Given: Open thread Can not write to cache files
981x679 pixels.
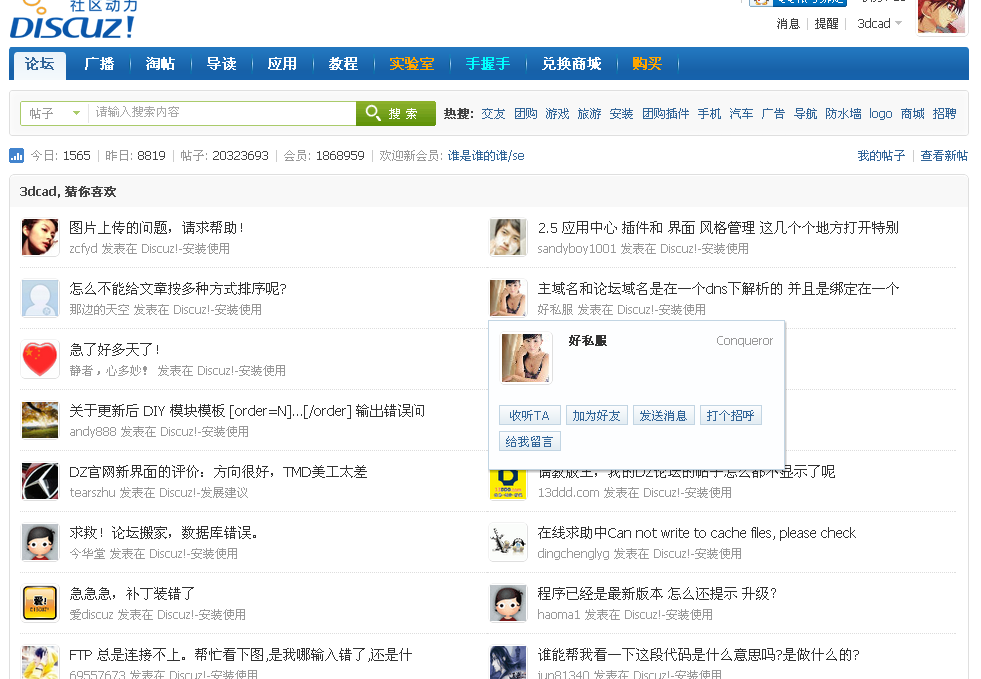Looking at the screenshot, I should point(696,533).
